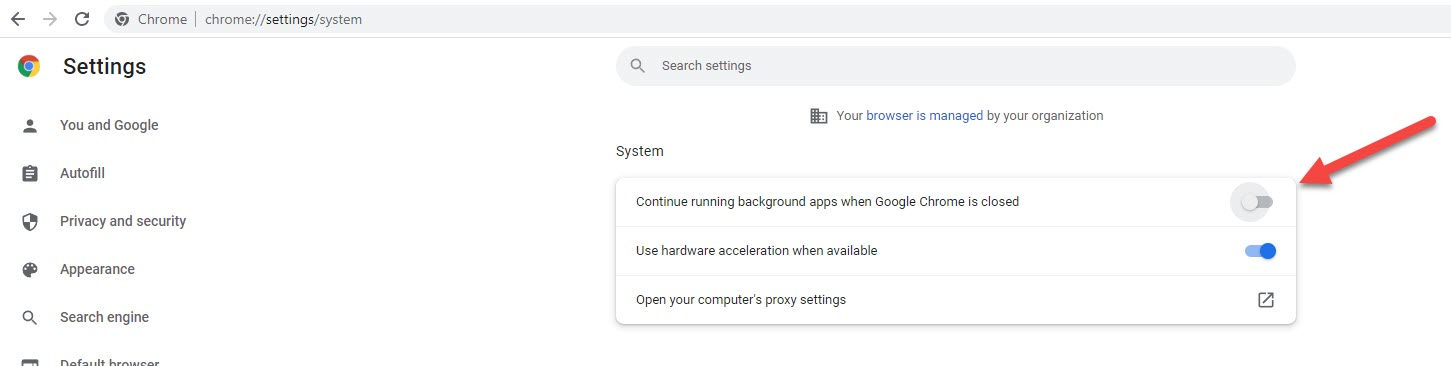Click the forward navigation arrow
The image size is (1451, 366).
pos(50,19)
